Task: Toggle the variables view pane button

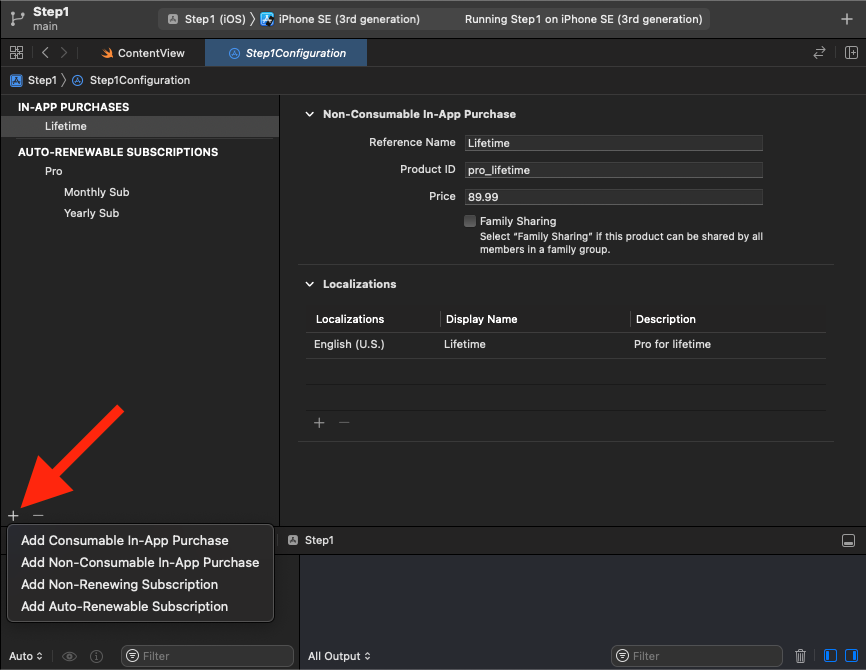Action: tap(830, 656)
